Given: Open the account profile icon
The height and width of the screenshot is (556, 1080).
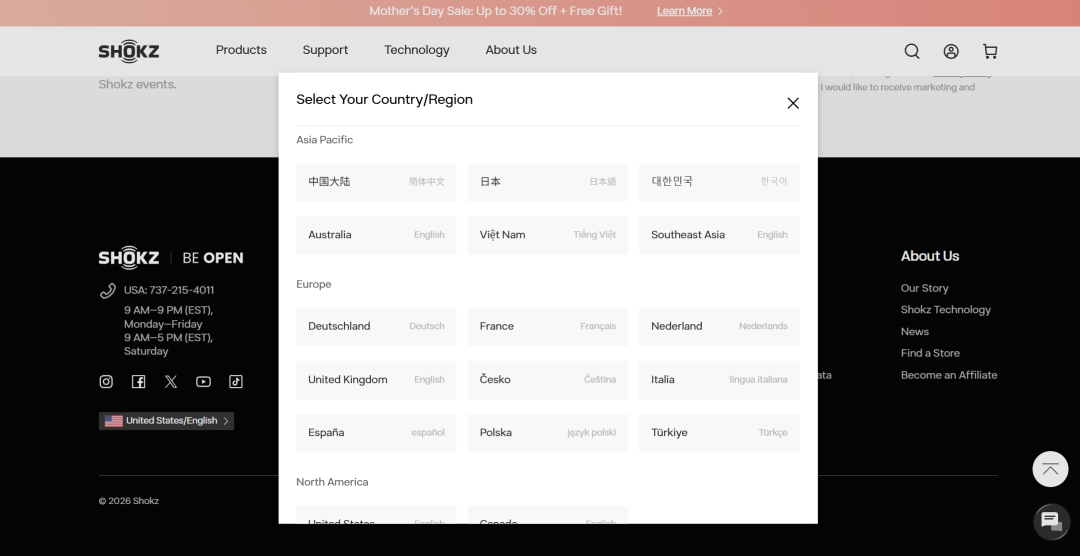Looking at the screenshot, I should tap(951, 51).
